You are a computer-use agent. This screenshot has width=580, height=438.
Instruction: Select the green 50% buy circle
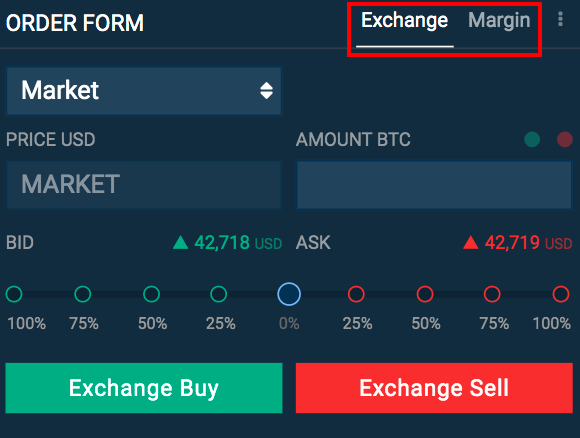tap(151, 294)
